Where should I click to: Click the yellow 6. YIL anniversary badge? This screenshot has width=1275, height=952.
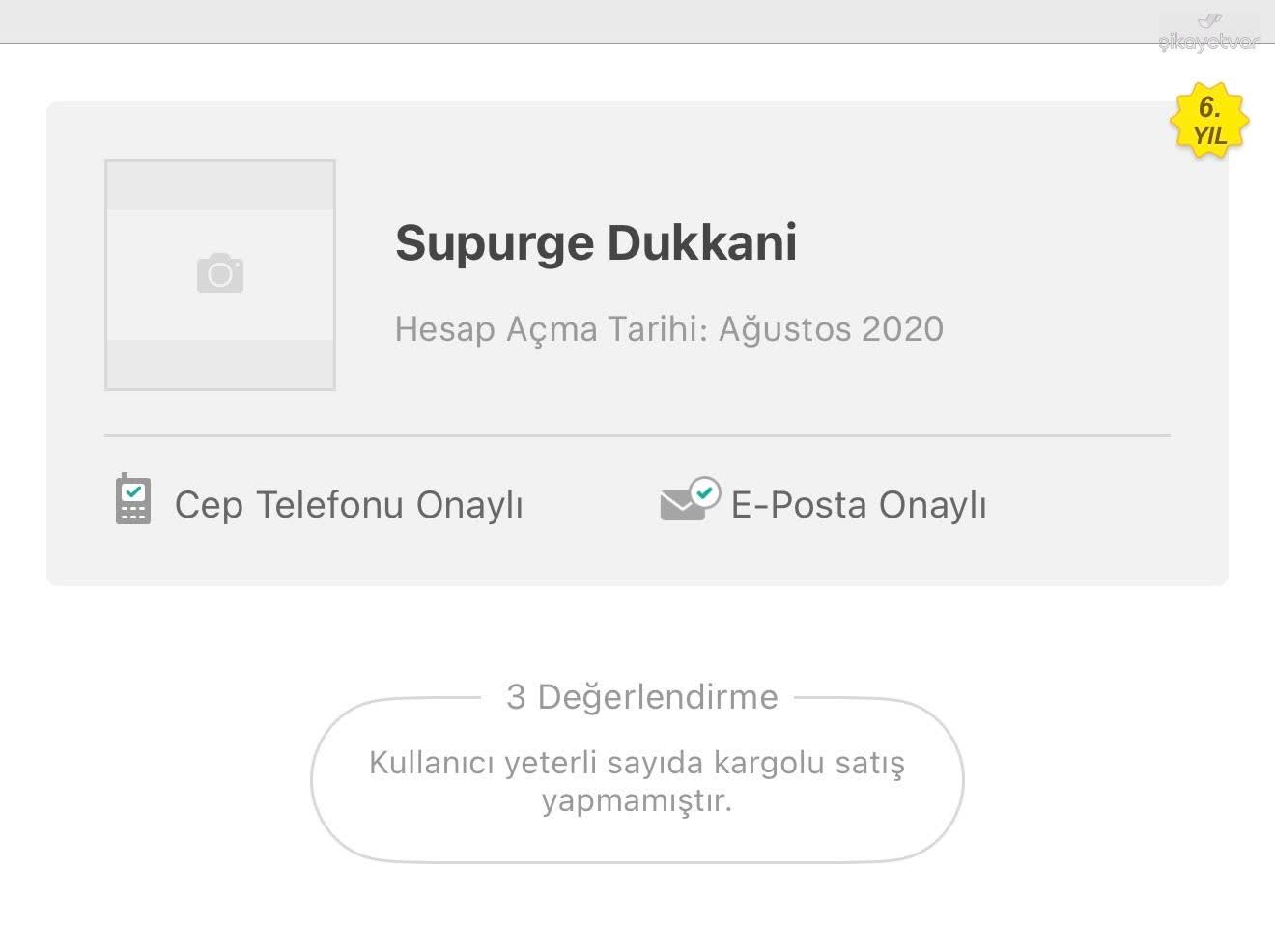tap(1209, 122)
